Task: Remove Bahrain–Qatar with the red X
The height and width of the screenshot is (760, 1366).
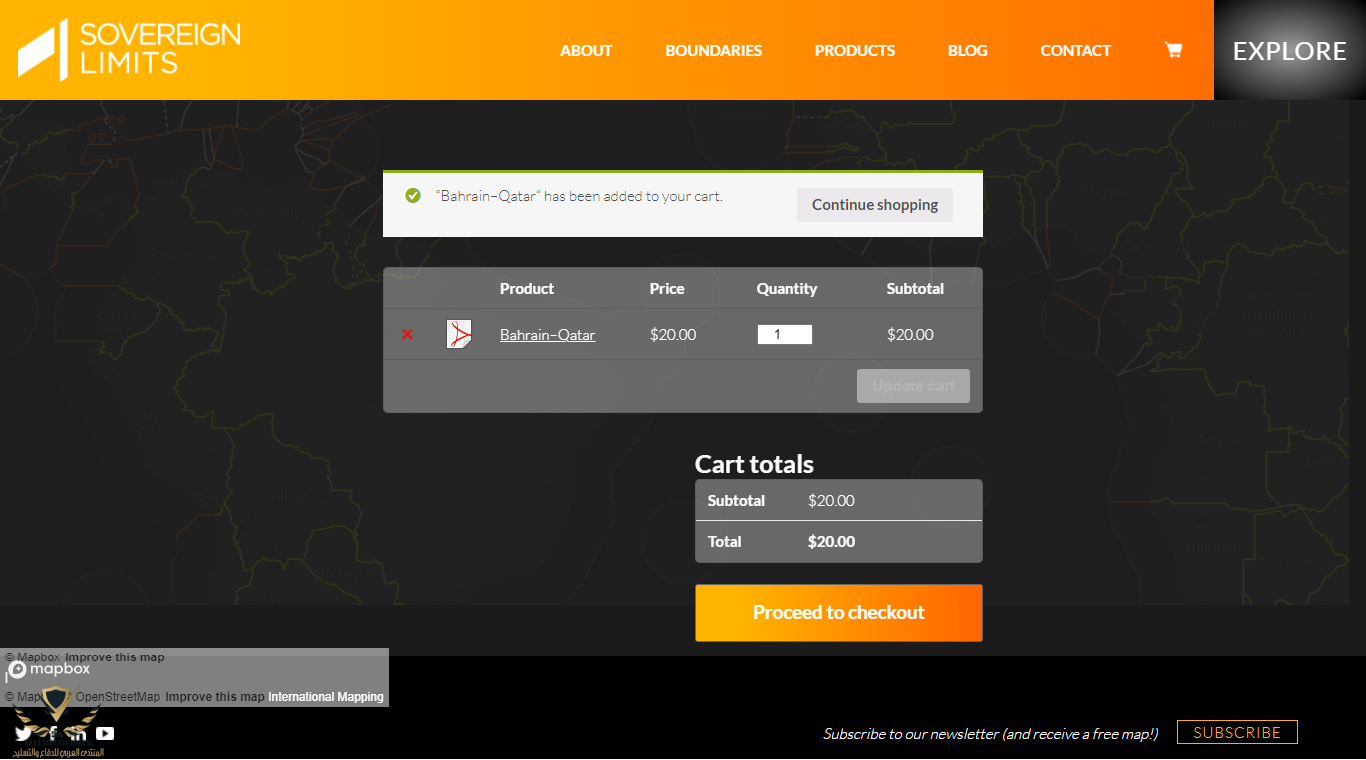Action: point(407,335)
